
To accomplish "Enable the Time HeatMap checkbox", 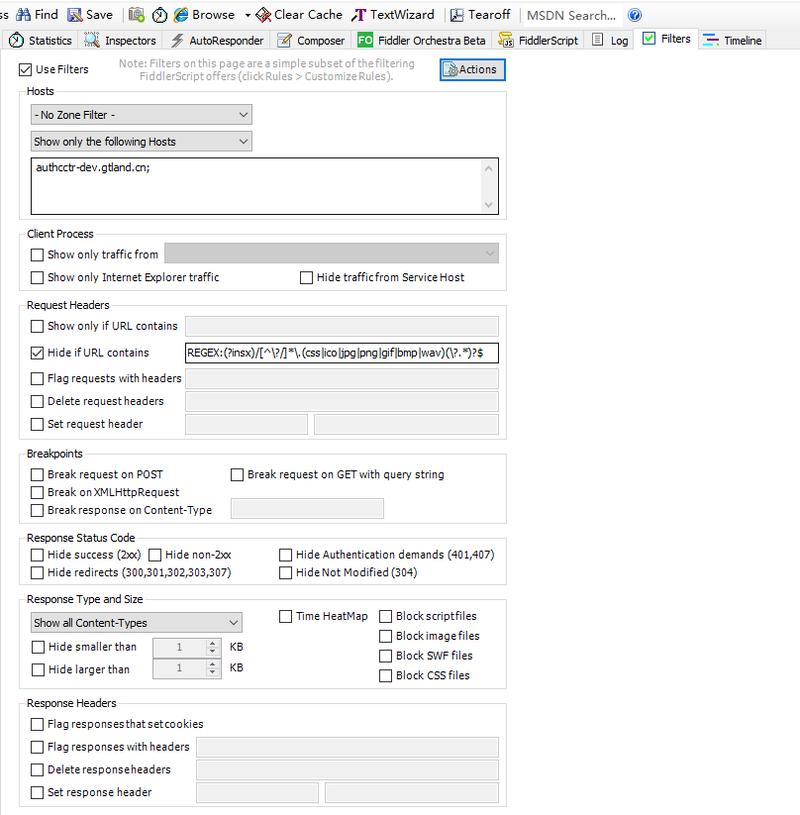I will [285, 616].
